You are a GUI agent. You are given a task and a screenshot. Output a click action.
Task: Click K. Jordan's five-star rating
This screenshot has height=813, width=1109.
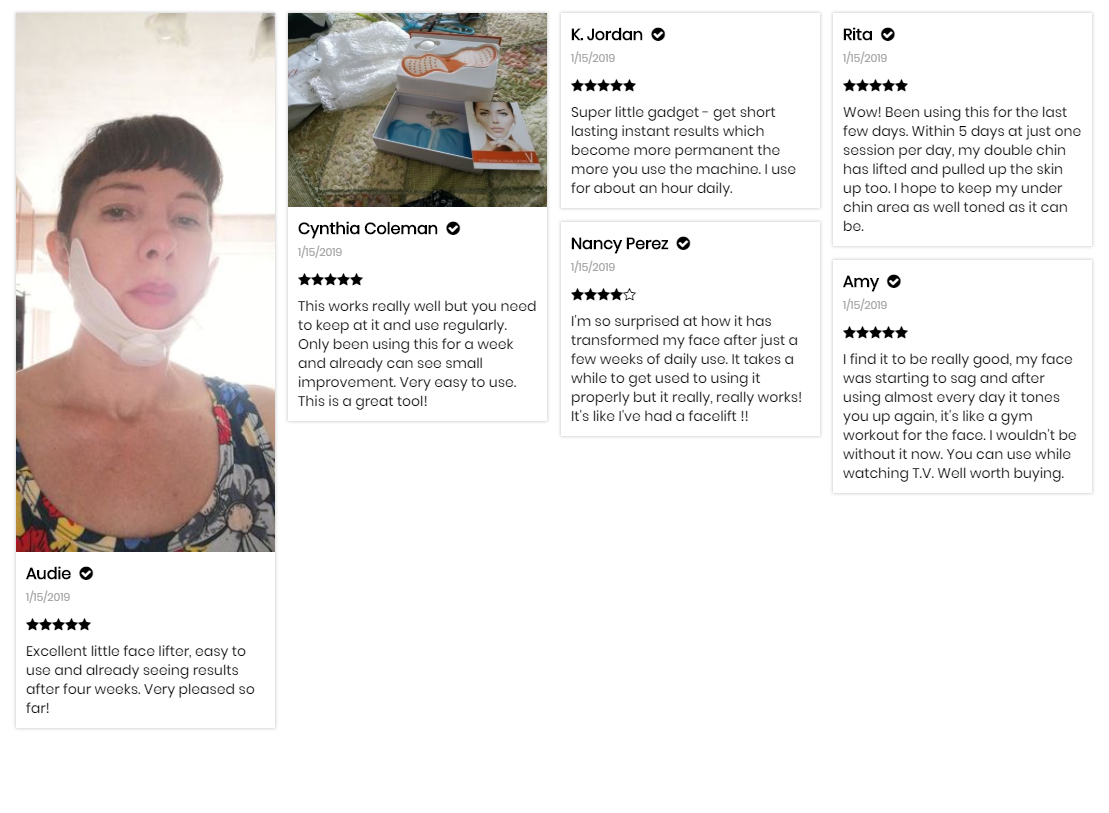(x=603, y=86)
